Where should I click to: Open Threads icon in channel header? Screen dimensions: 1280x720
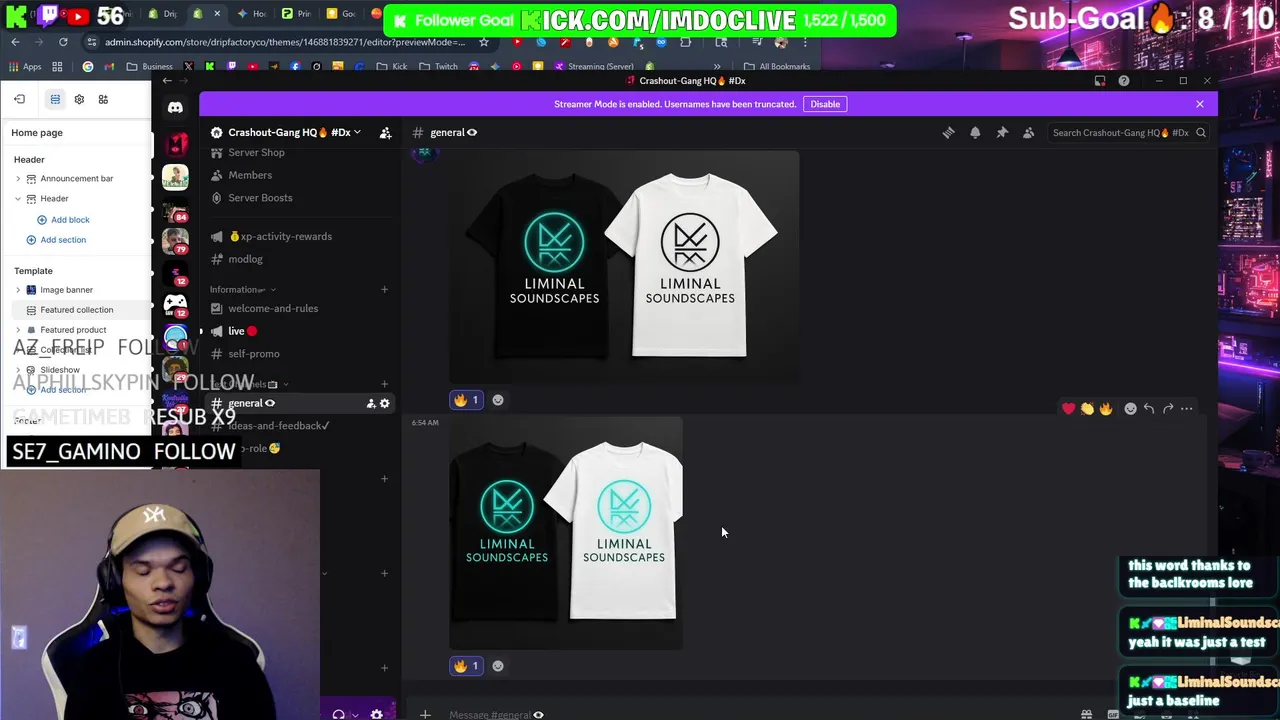(948, 132)
